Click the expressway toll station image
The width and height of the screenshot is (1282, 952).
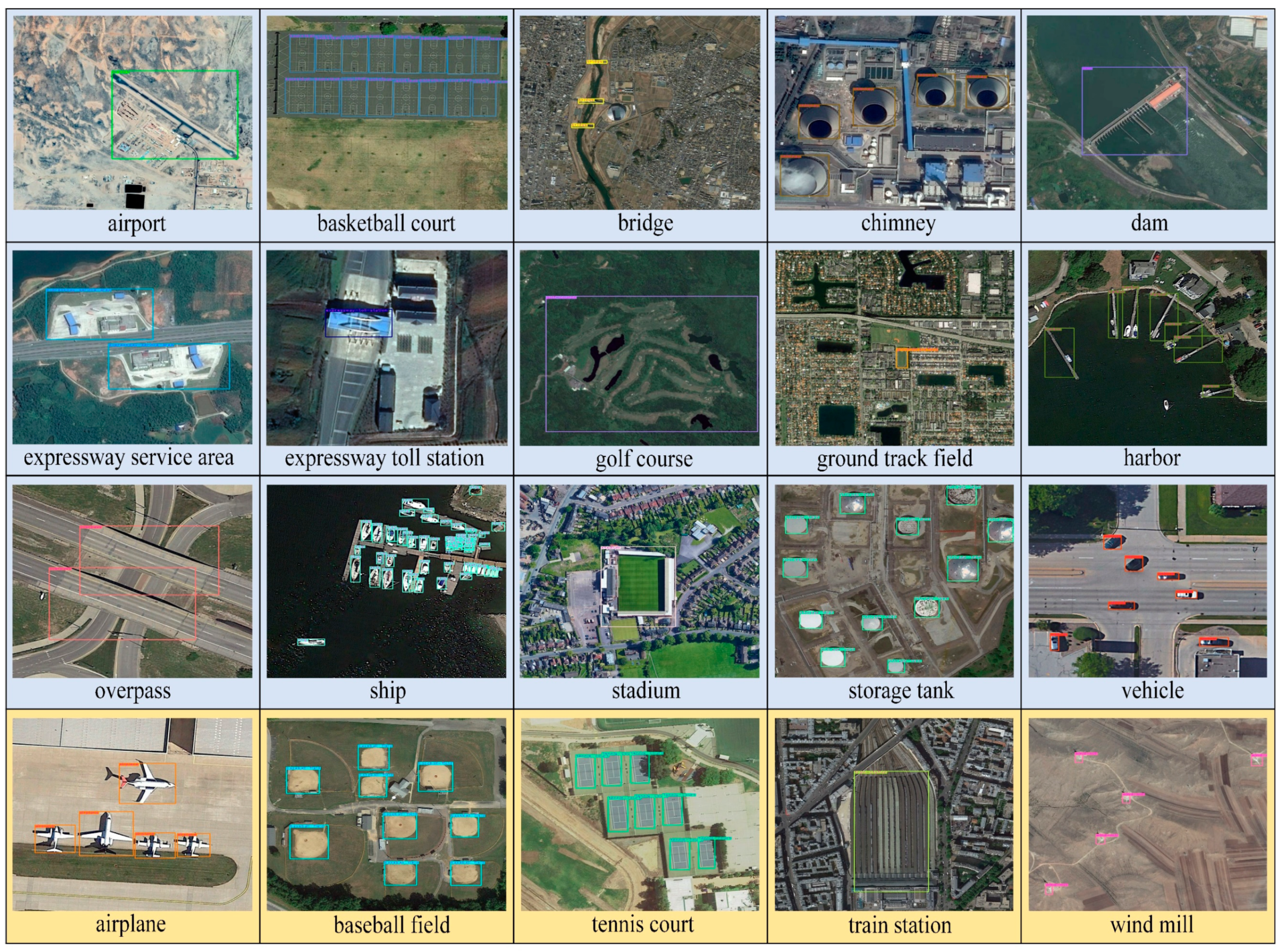386,347
